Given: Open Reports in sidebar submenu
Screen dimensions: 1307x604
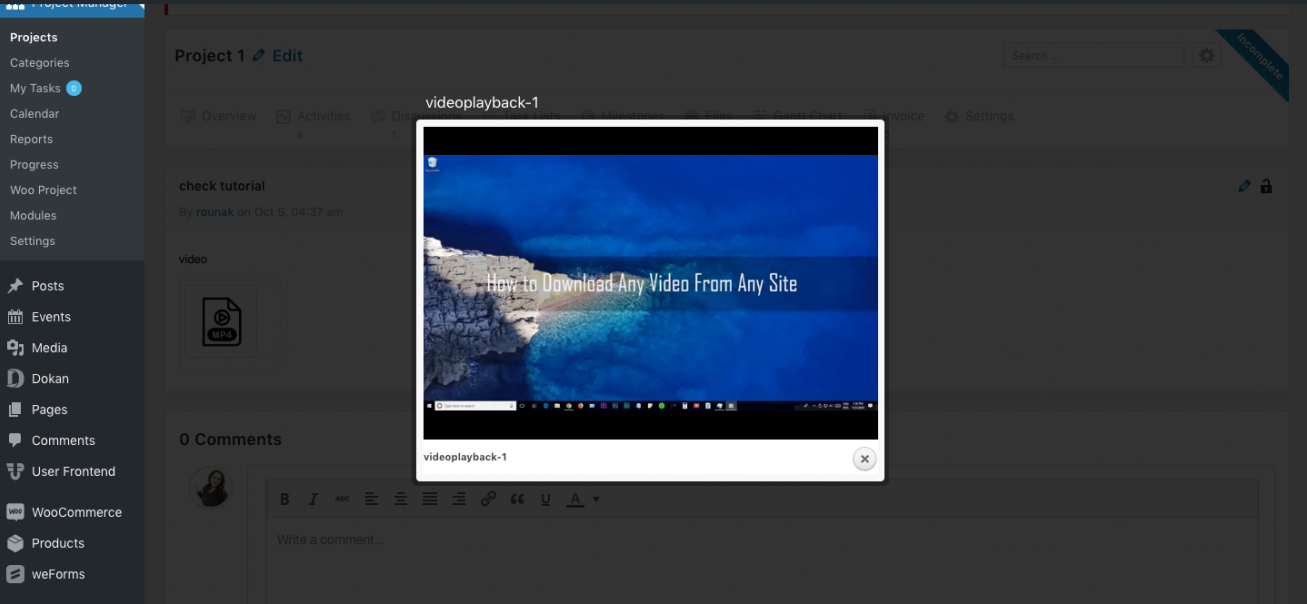Looking at the screenshot, I should point(31,139).
